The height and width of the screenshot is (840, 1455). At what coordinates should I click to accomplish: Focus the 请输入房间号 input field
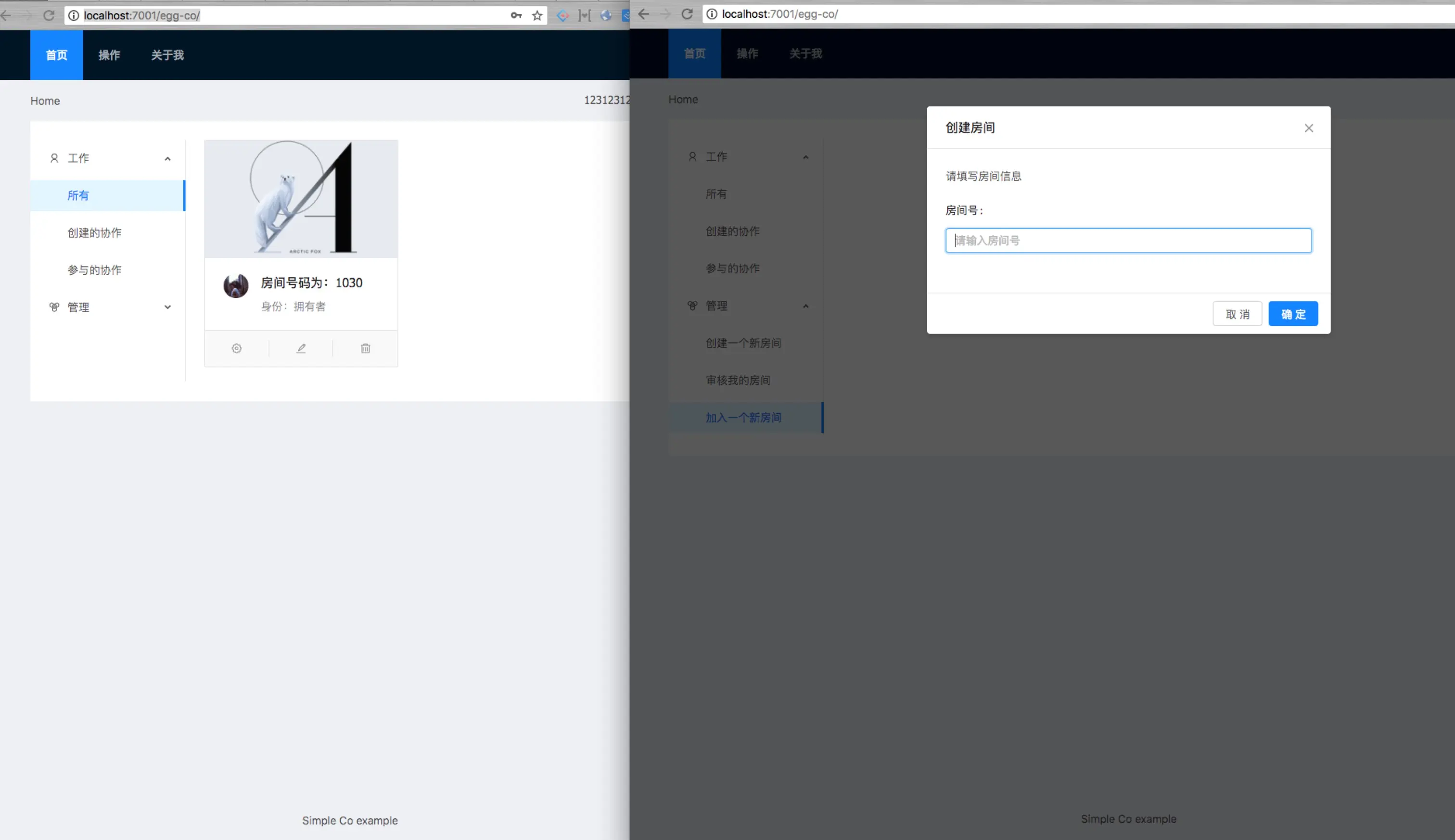[1128, 241]
